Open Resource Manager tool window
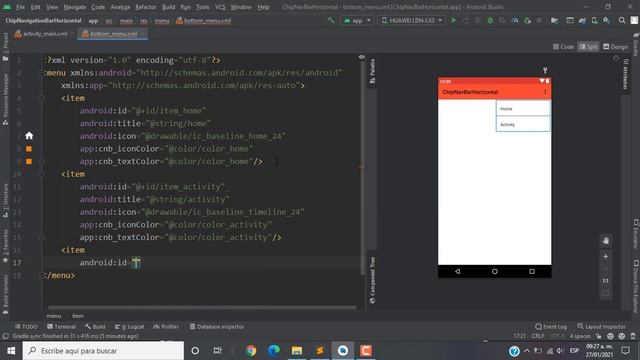640x360 pixels. [x=5, y=100]
